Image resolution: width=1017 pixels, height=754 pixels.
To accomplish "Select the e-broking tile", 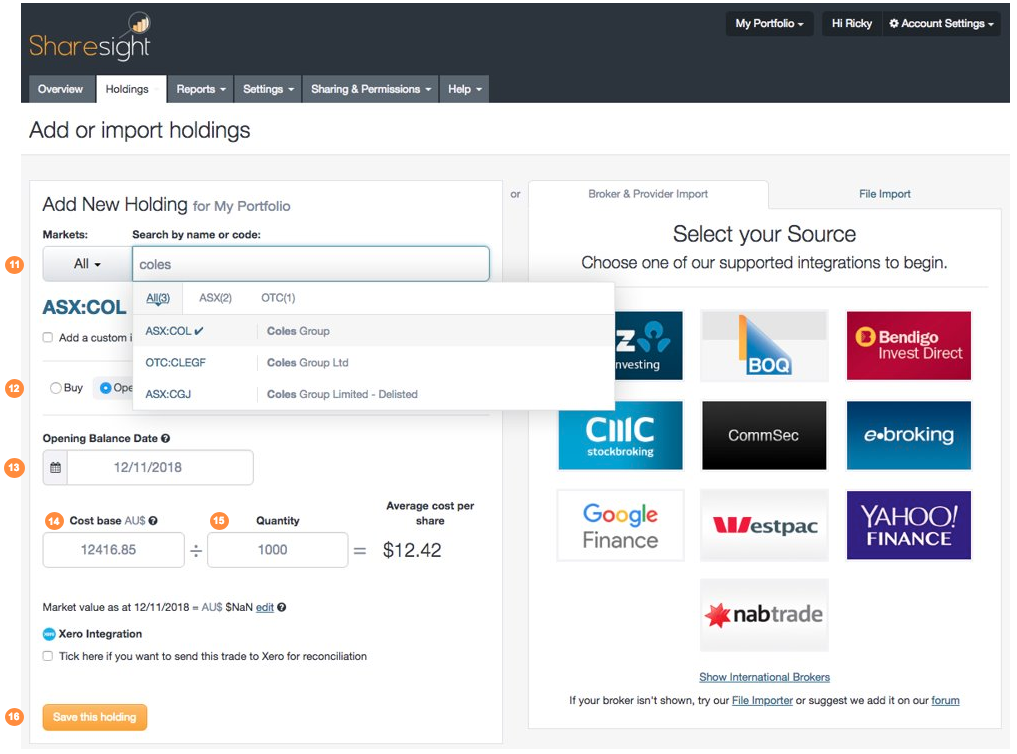I will [x=909, y=435].
